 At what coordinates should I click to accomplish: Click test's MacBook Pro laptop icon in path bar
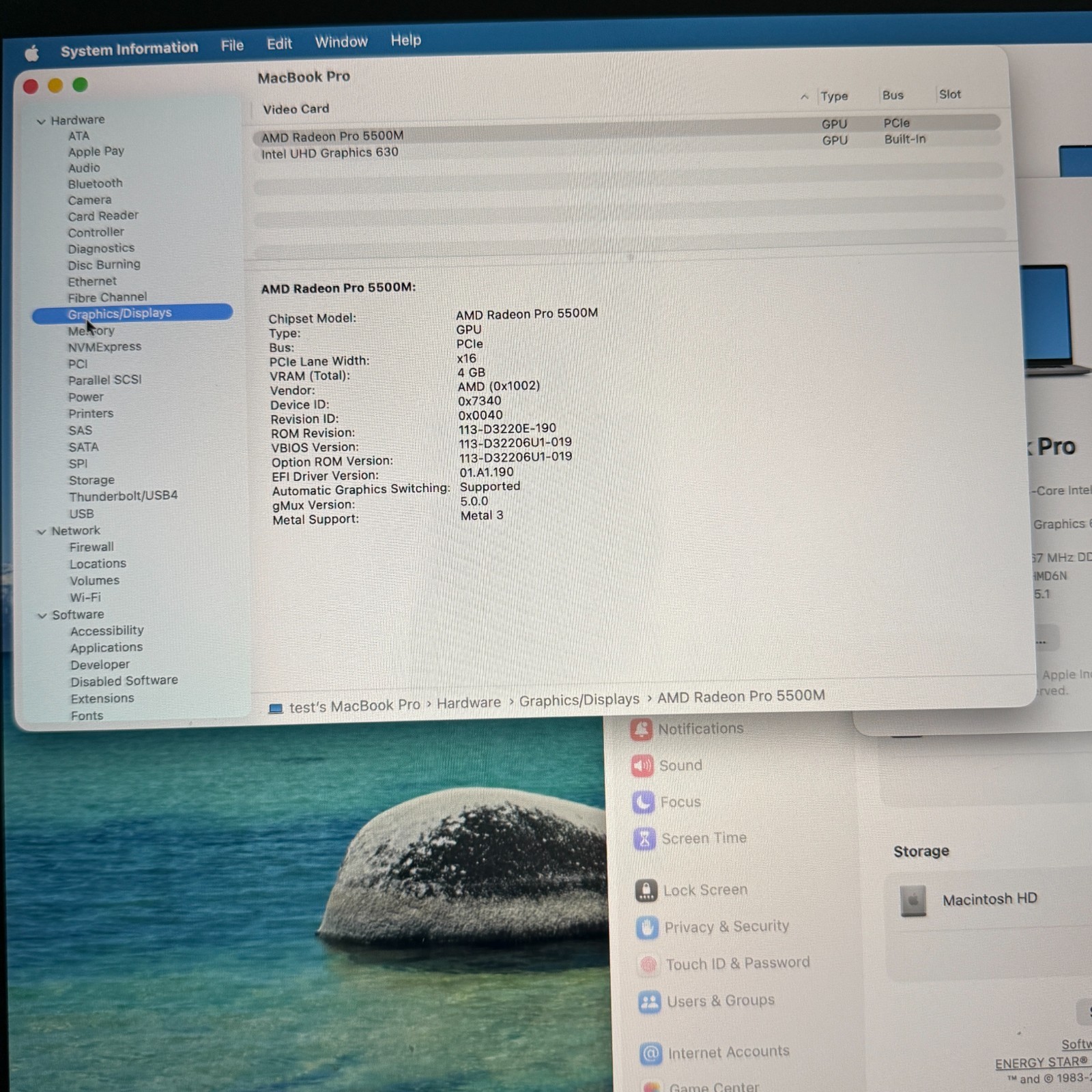[x=276, y=708]
